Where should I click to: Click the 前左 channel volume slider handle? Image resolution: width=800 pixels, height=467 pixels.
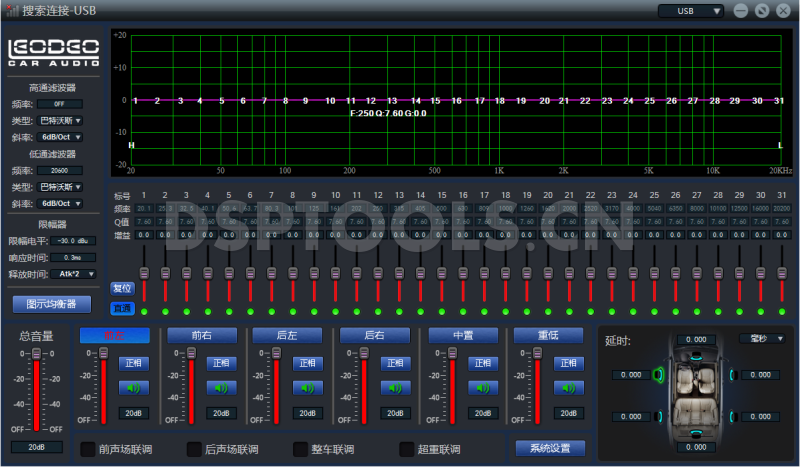click(x=104, y=353)
